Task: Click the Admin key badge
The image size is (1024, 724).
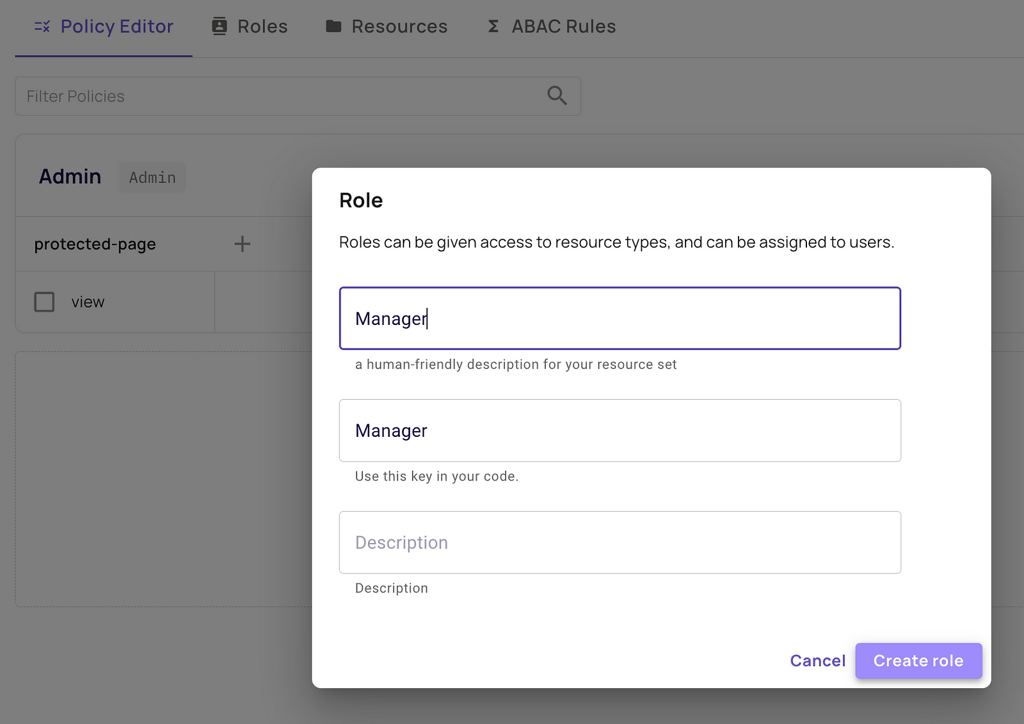Action: pyautogui.click(x=152, y=178)
